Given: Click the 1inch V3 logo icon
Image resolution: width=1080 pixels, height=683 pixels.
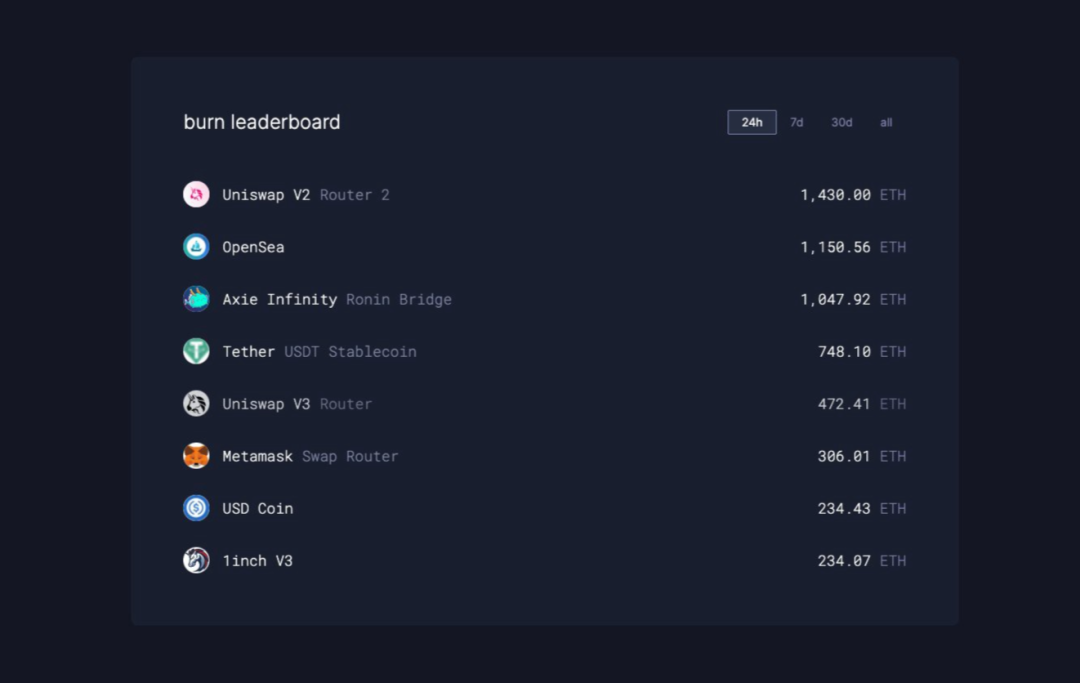Looking at the screenshot, I should (196, 560).
